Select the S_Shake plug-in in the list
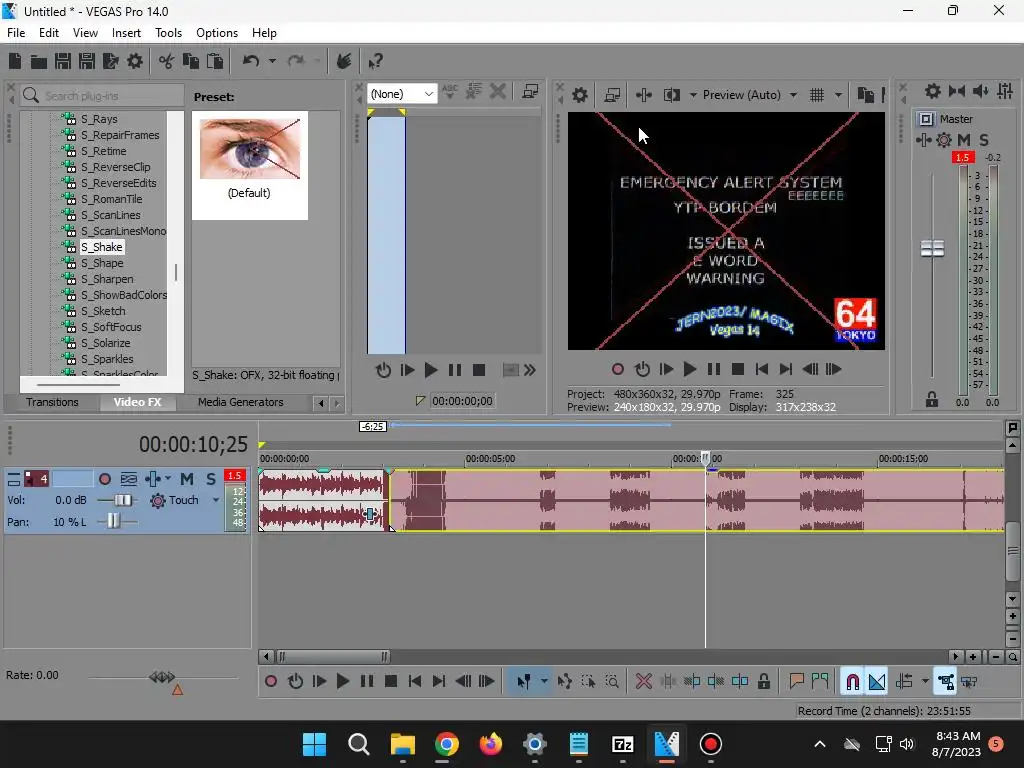The height and width of the screenshot is (768, 1024). [101, 248]
